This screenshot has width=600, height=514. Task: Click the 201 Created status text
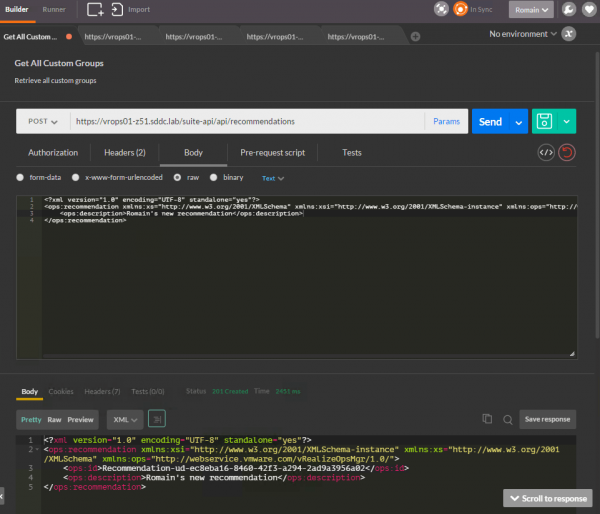[230, 391]
